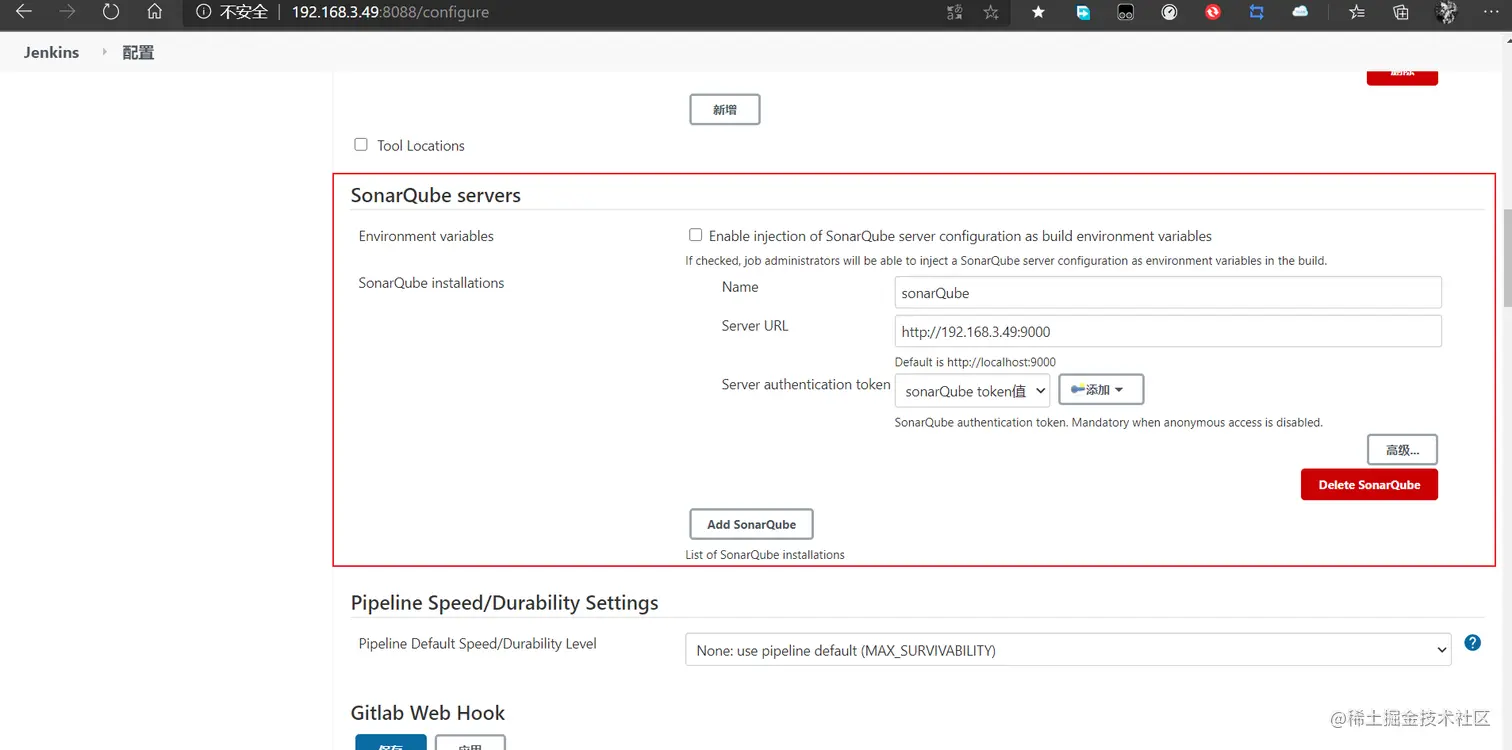Screen dimensions: 1512x750
Task: Open the 配置 breadcrumb link
Action: [138, 53]
